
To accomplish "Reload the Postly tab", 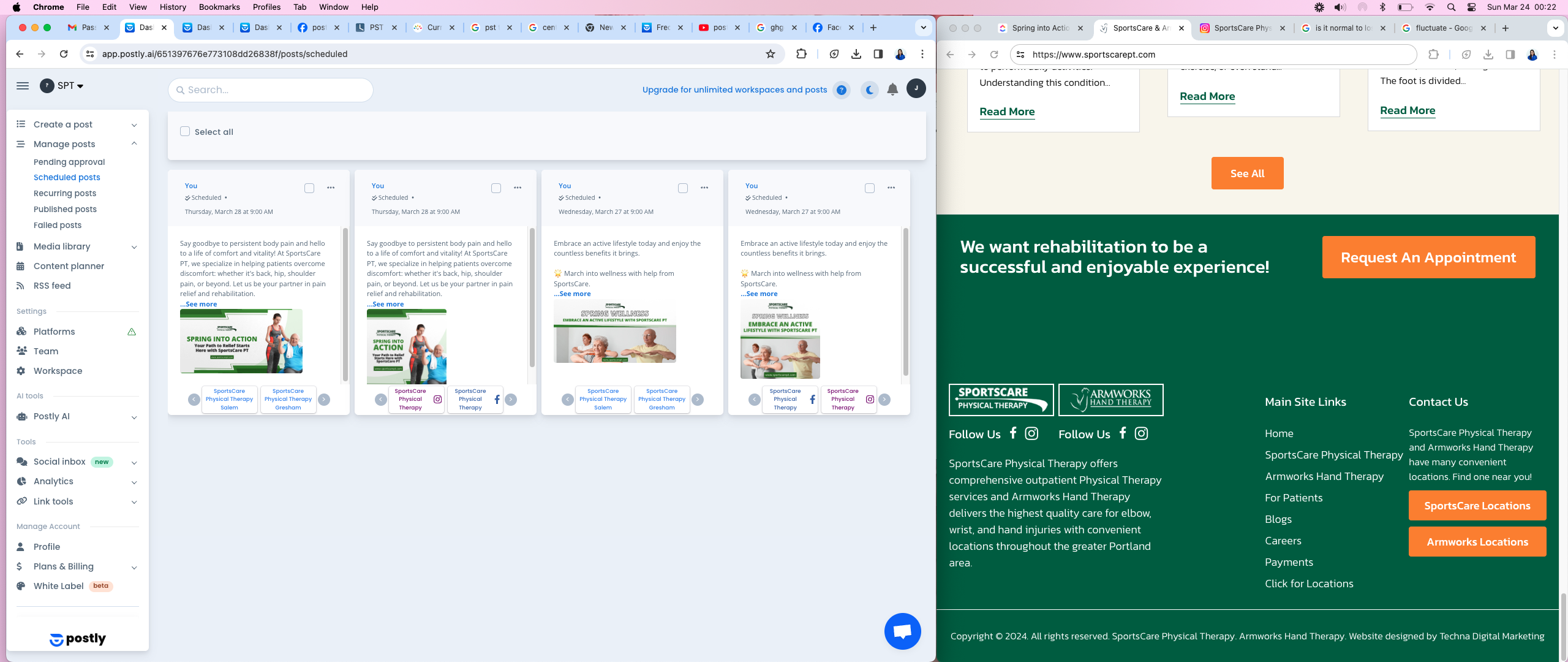I will pyautogui.click(x=64, y=54).
